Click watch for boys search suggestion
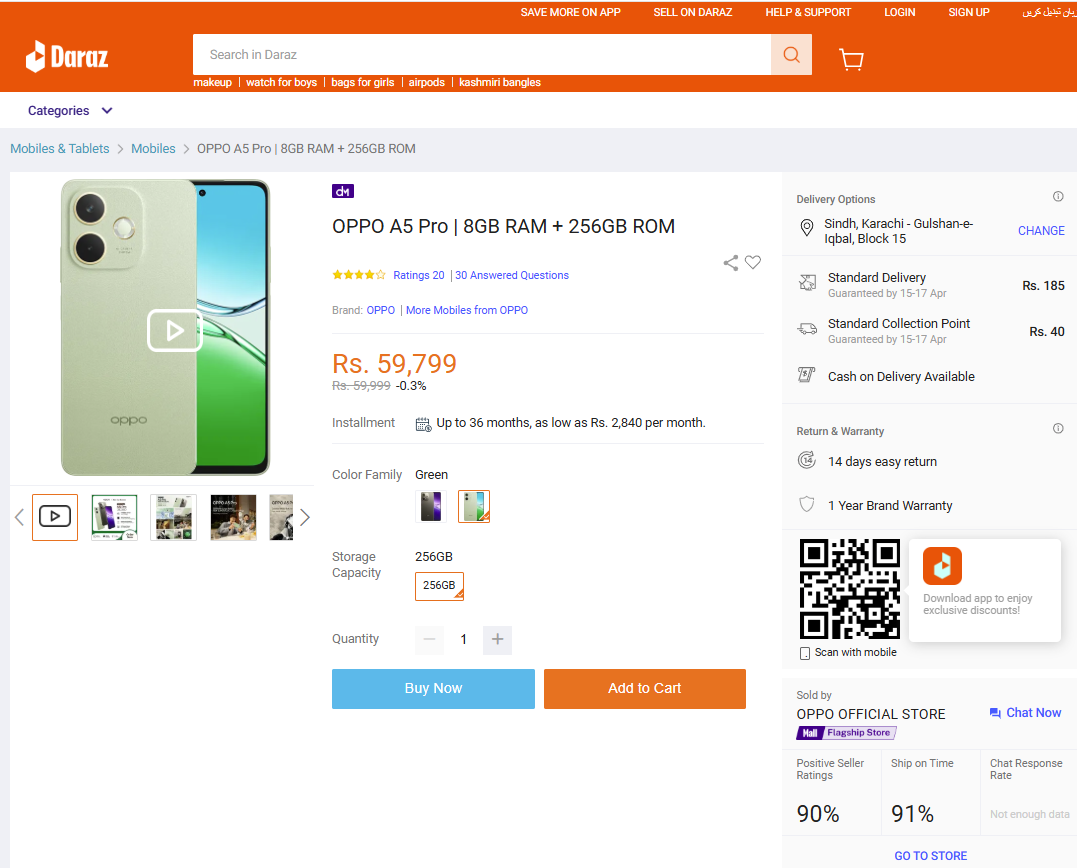Viewport: 1077px width, 868px height. pyautogui.click(x=282, y=82)
